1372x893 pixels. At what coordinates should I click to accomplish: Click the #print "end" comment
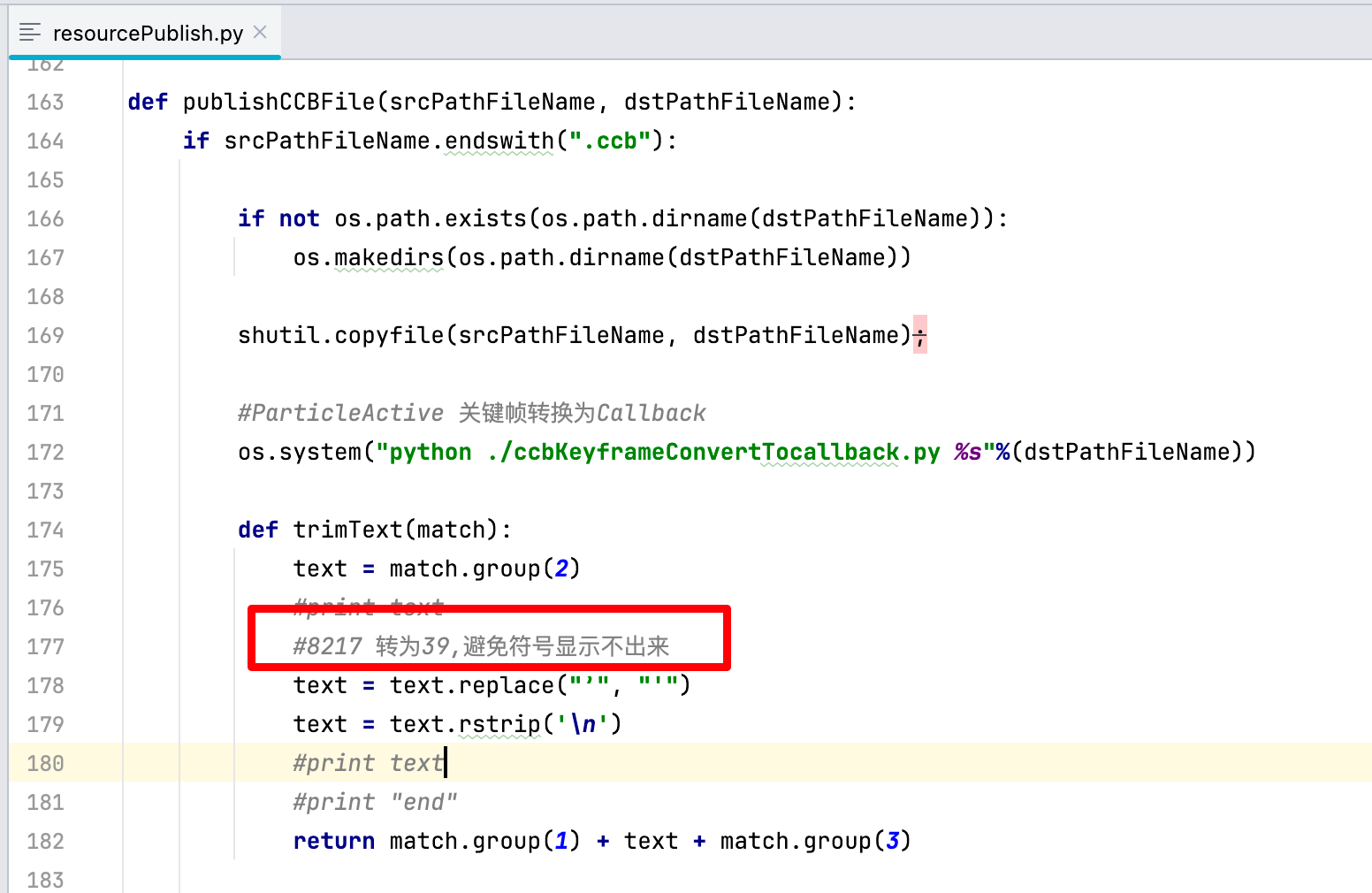[x=375, y=803]
